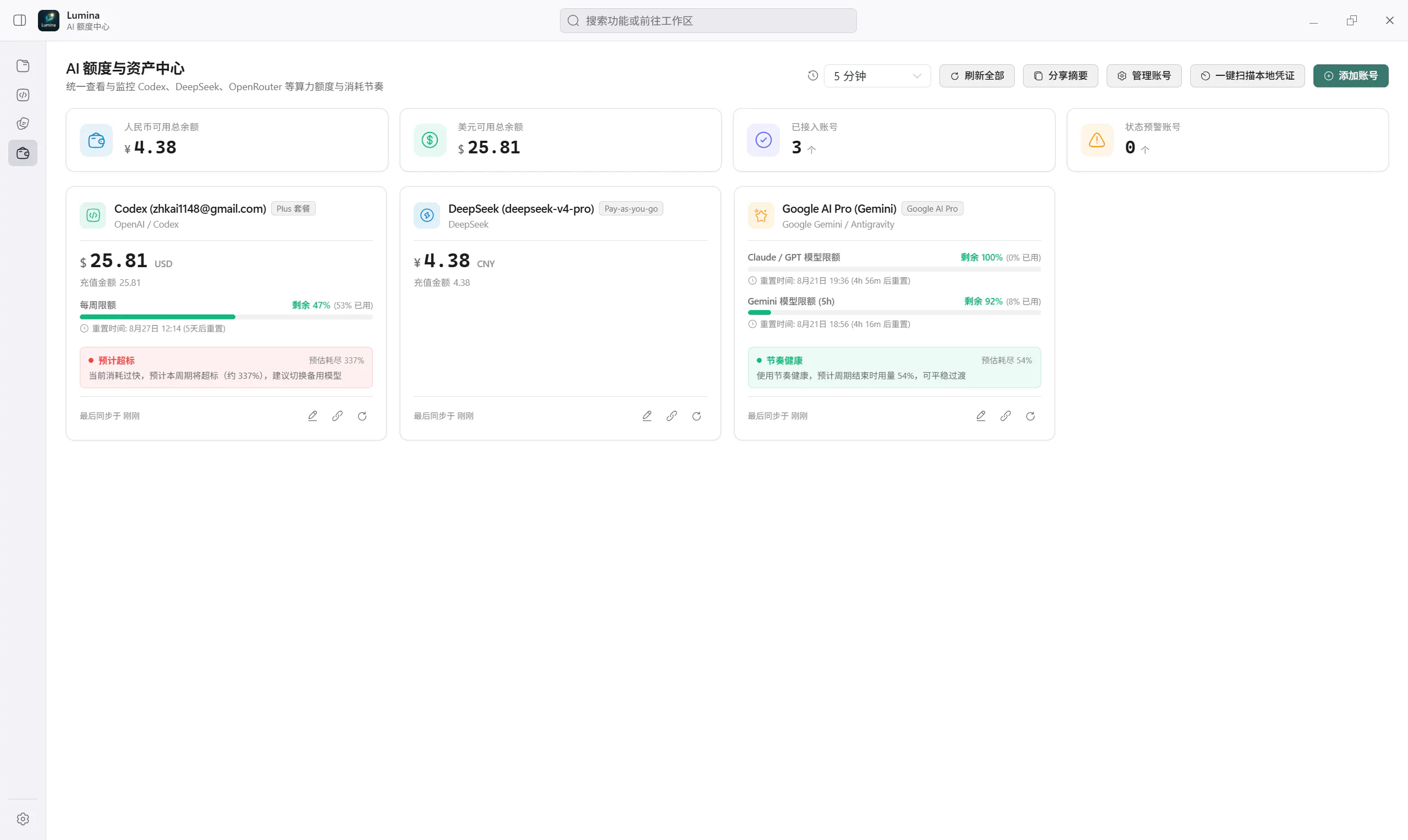1408x840 pixels.
Task: Click the Google AI Pro card icon
Action: coord(761,215)
